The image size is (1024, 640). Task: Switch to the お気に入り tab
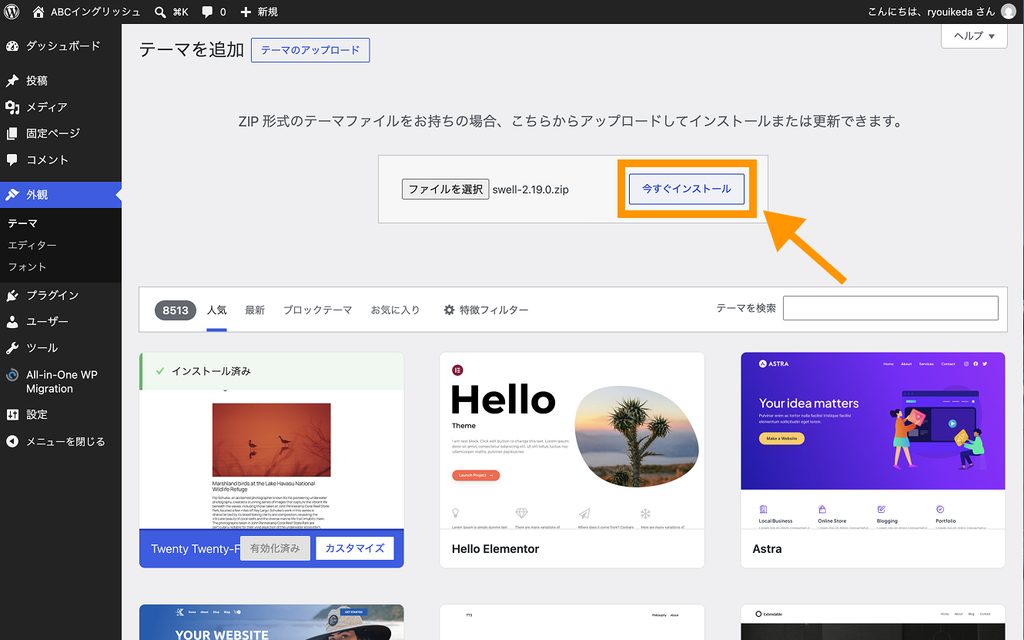[395, 310]
